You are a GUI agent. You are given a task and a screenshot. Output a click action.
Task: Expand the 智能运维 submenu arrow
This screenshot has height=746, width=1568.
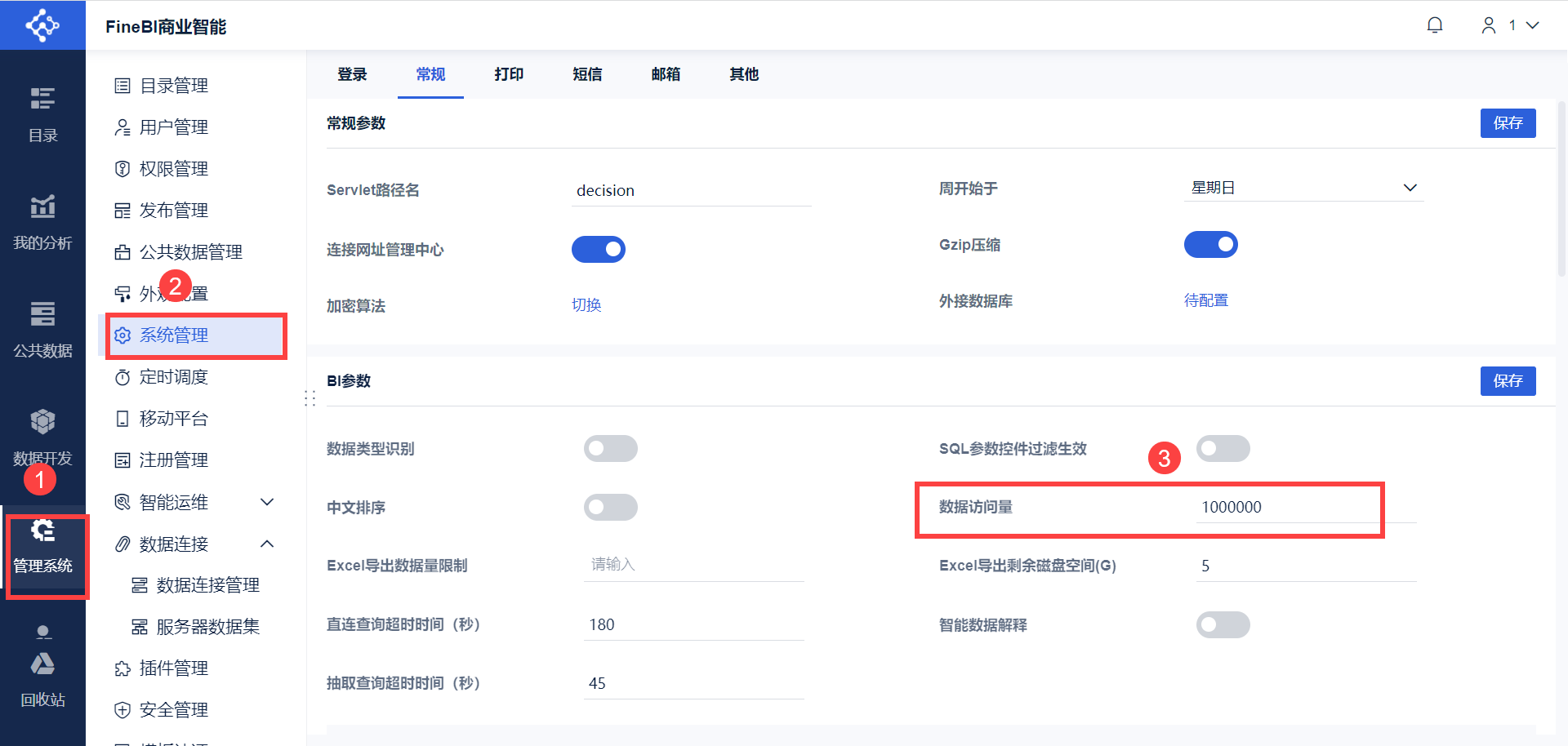point(267,502)
